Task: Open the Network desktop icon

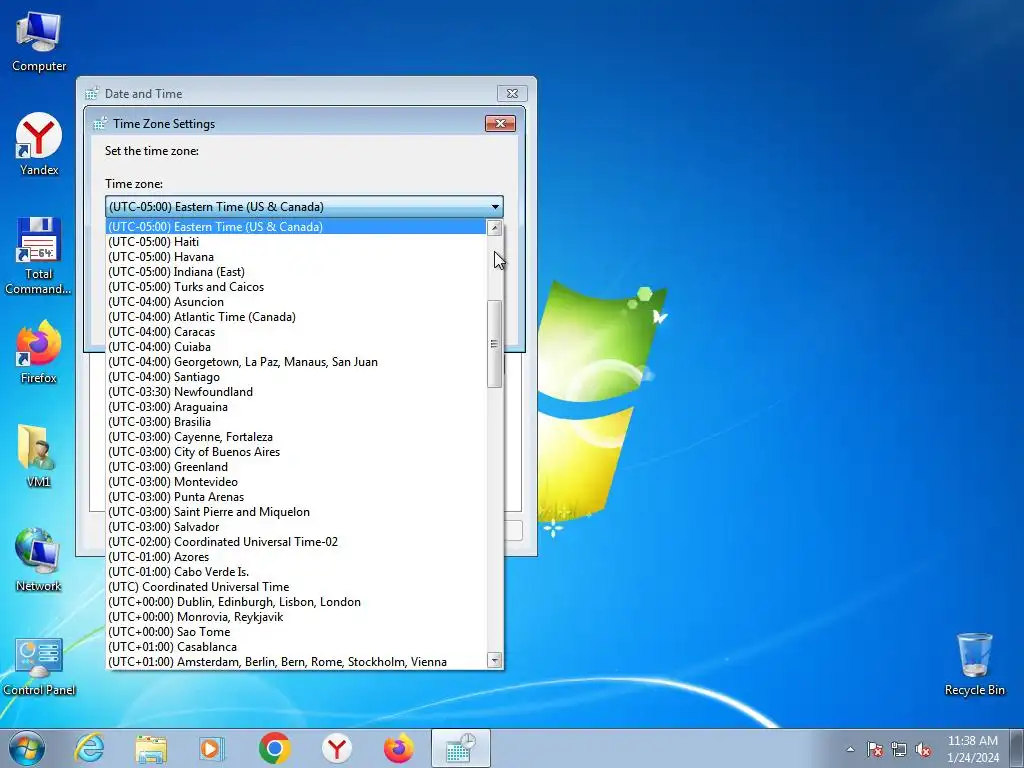Action: 39,560
